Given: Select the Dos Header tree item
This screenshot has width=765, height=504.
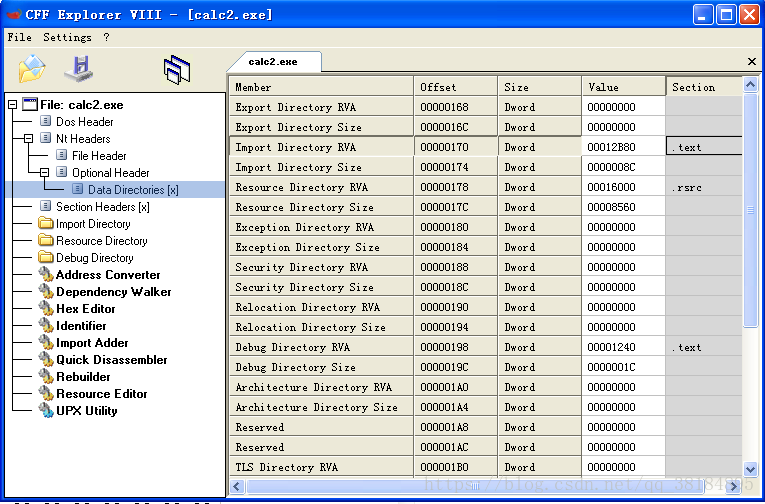Looking at the screenshot, I should [x=84, y=121].
